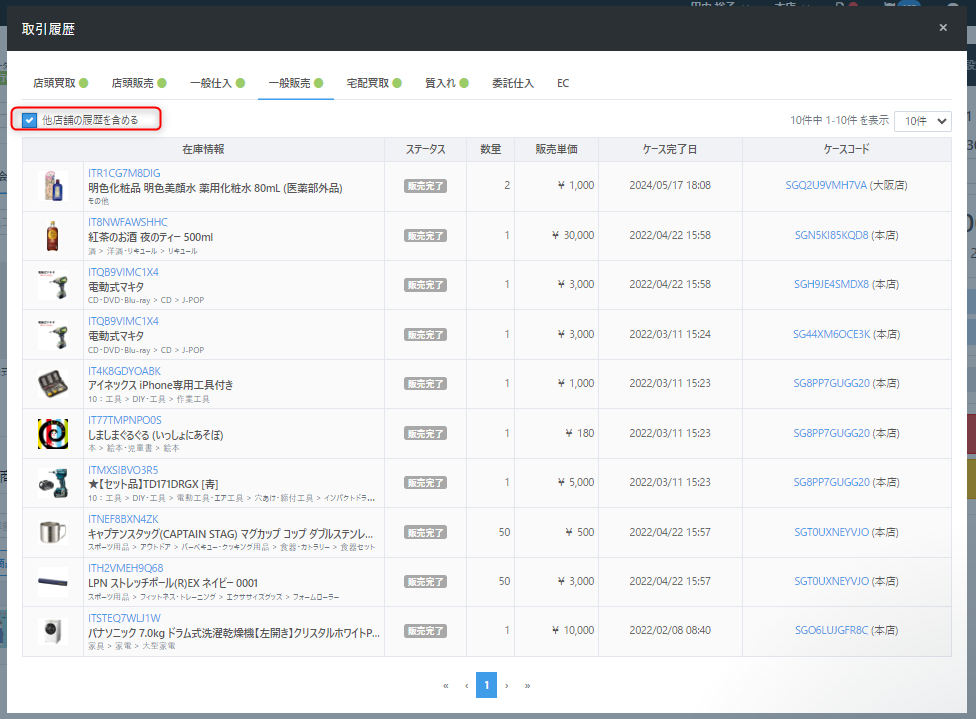Click the cosmetics bottle product thumbnail

coord(53,186)
